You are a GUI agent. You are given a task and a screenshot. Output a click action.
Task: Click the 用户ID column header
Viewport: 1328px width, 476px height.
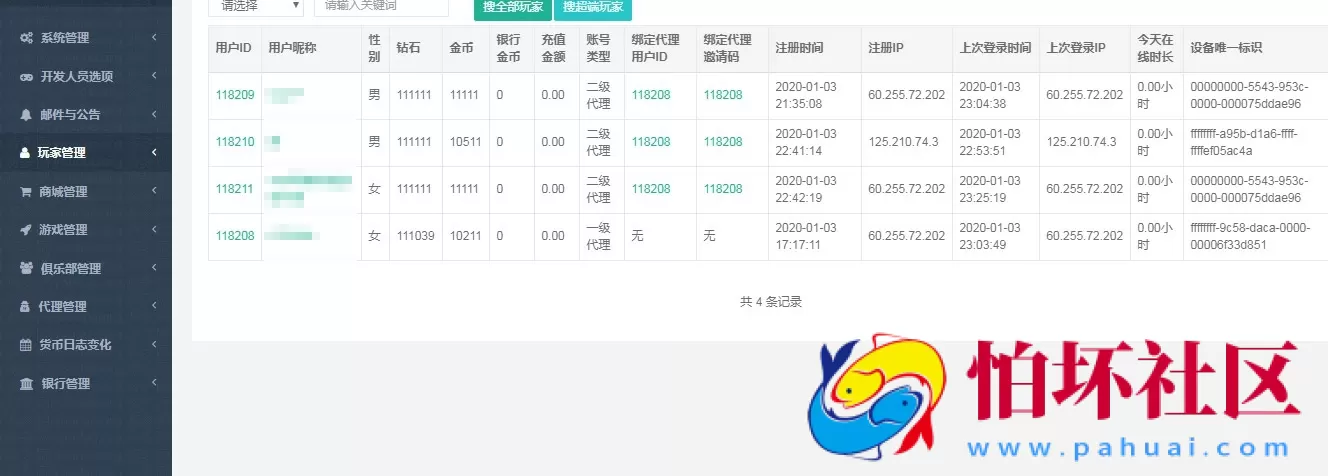click(x=234, y=48)
